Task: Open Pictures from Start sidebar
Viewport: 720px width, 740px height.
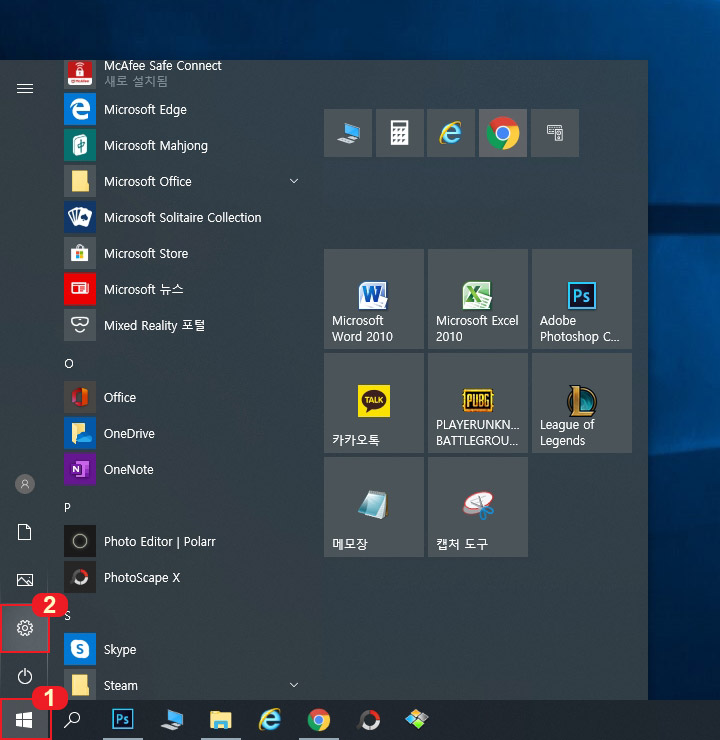Action: [25, 580]
